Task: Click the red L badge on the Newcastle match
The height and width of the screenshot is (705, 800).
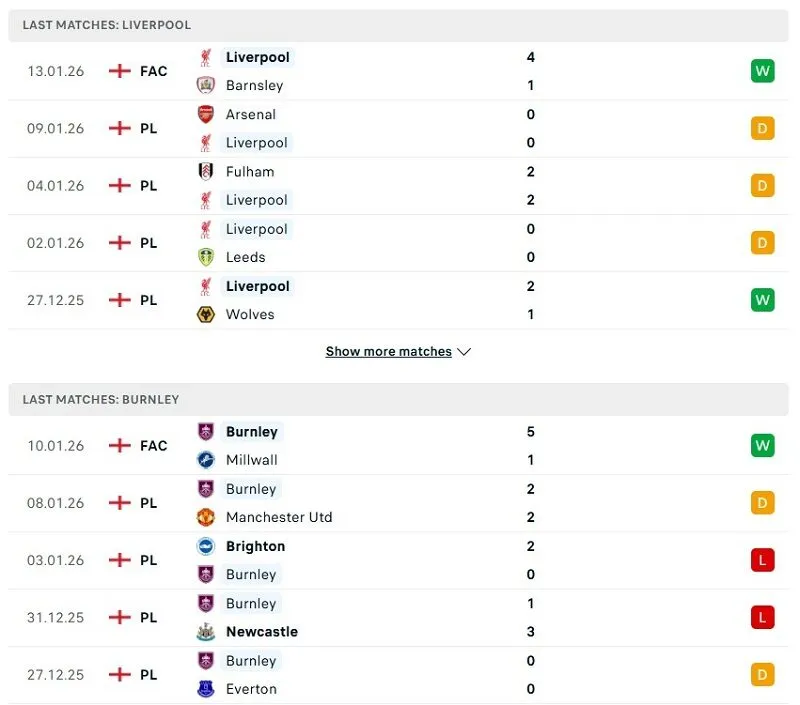Action: tap(761, 617)
